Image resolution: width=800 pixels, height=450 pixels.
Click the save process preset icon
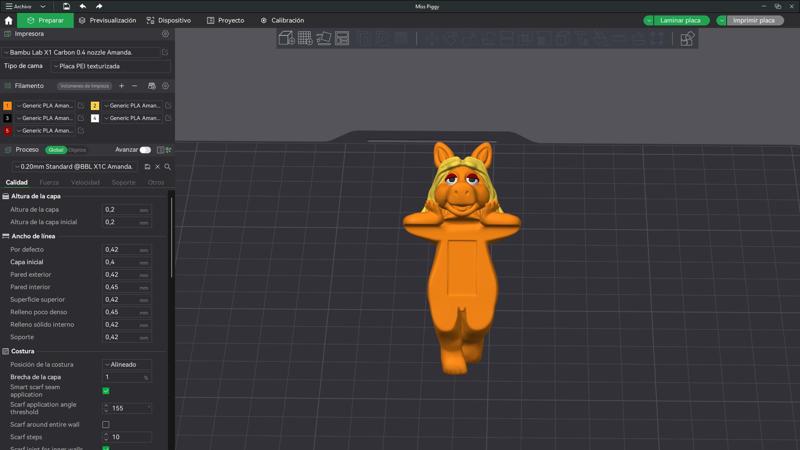click(147, 167)
